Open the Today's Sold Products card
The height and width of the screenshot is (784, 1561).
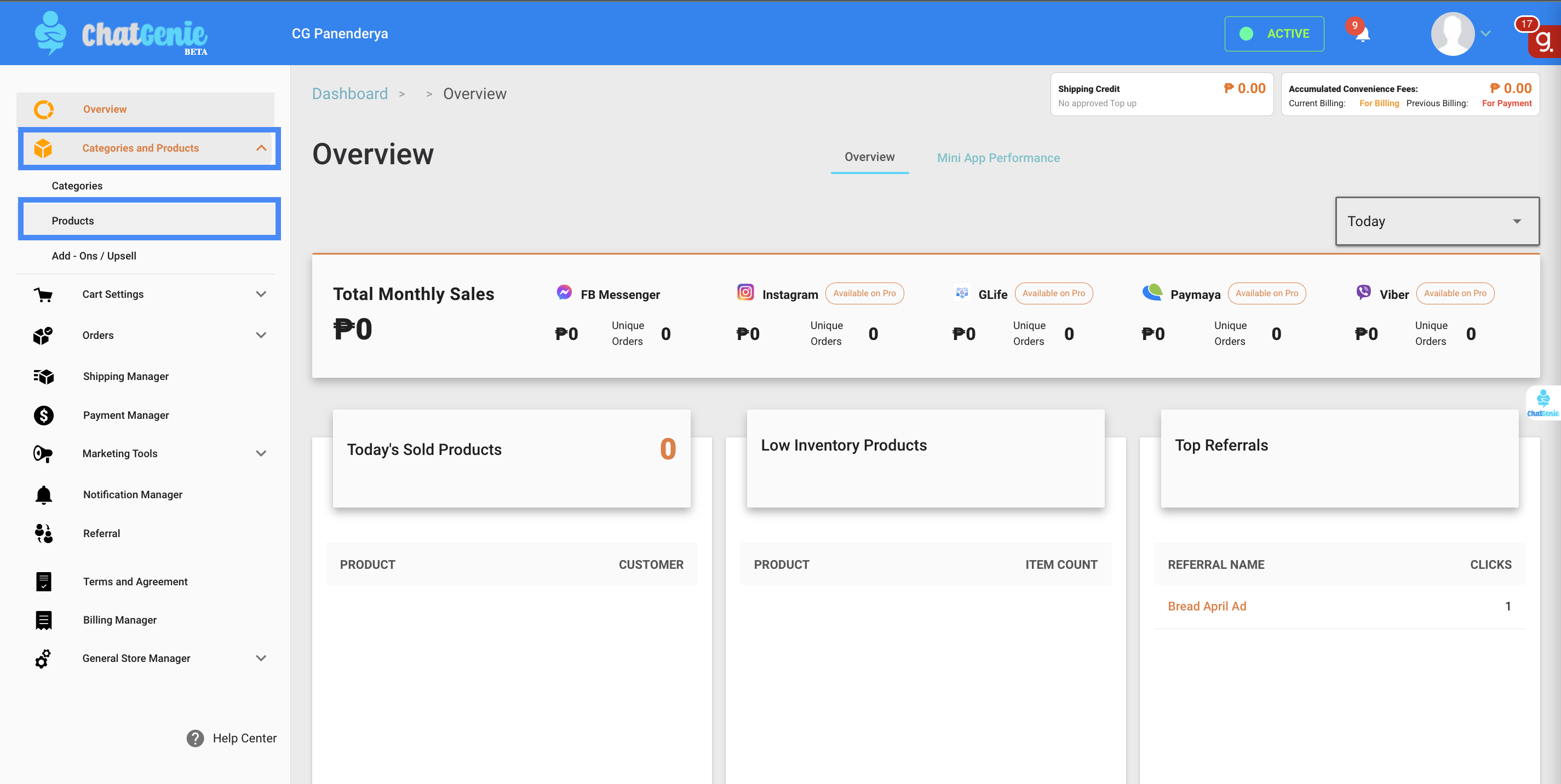(512, 458)
